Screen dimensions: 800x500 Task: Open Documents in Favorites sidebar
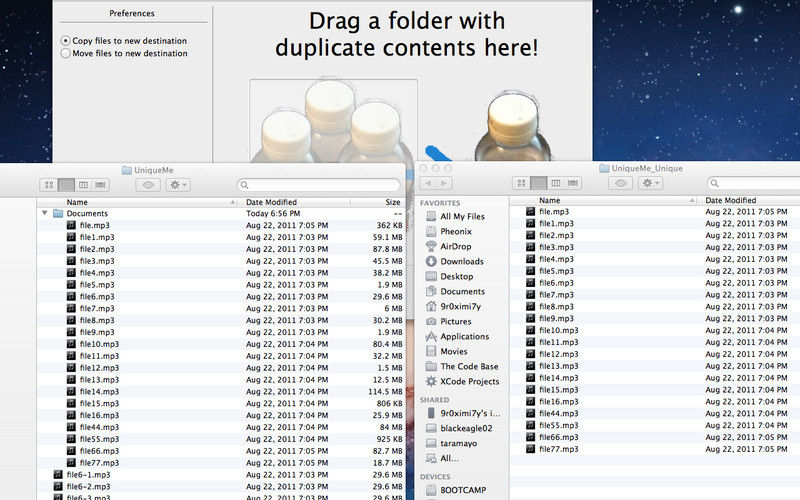455,291
